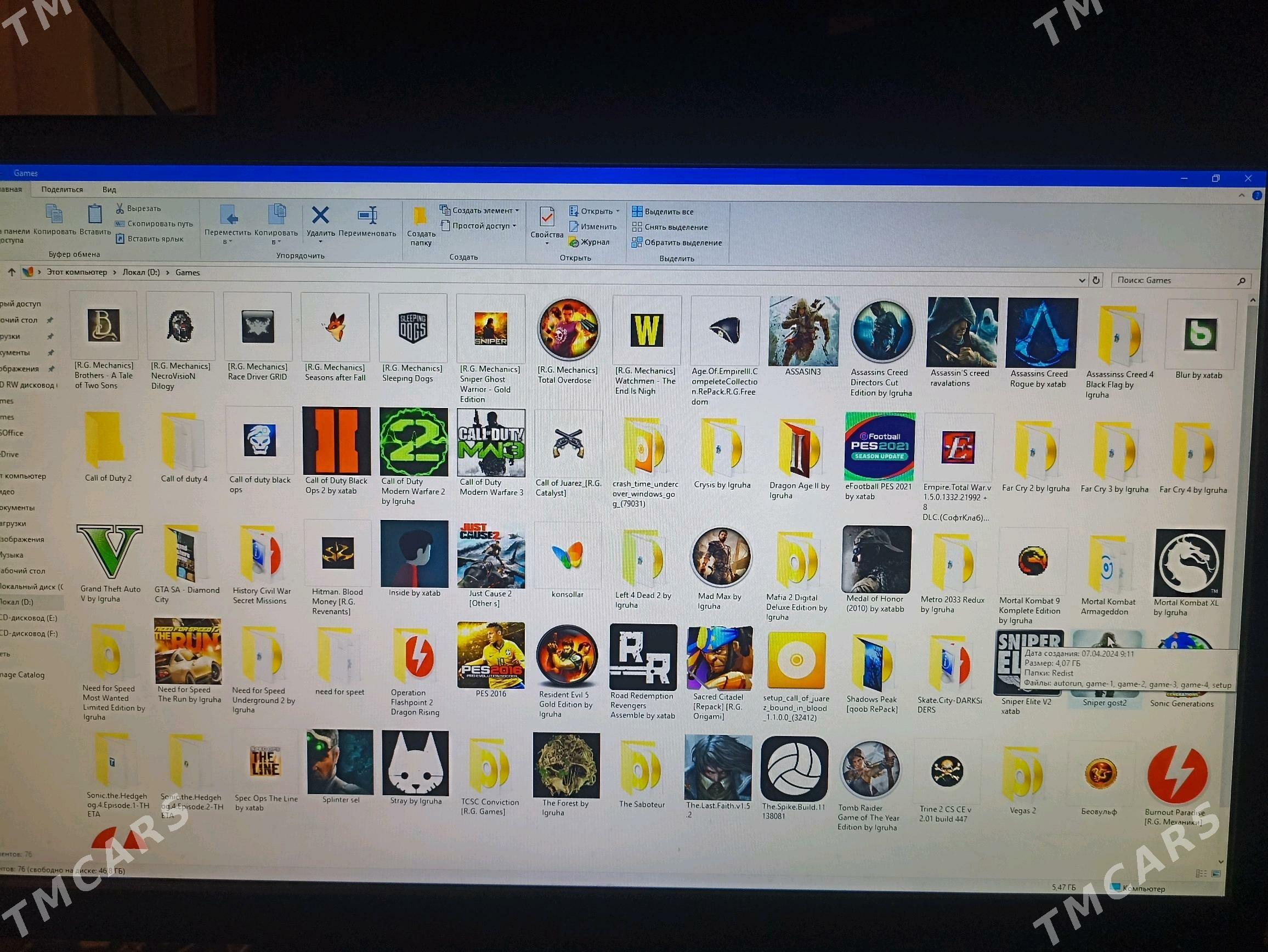Select Spec Ops The Line icon
This screenshot has width=1268, height=952.
265,762
